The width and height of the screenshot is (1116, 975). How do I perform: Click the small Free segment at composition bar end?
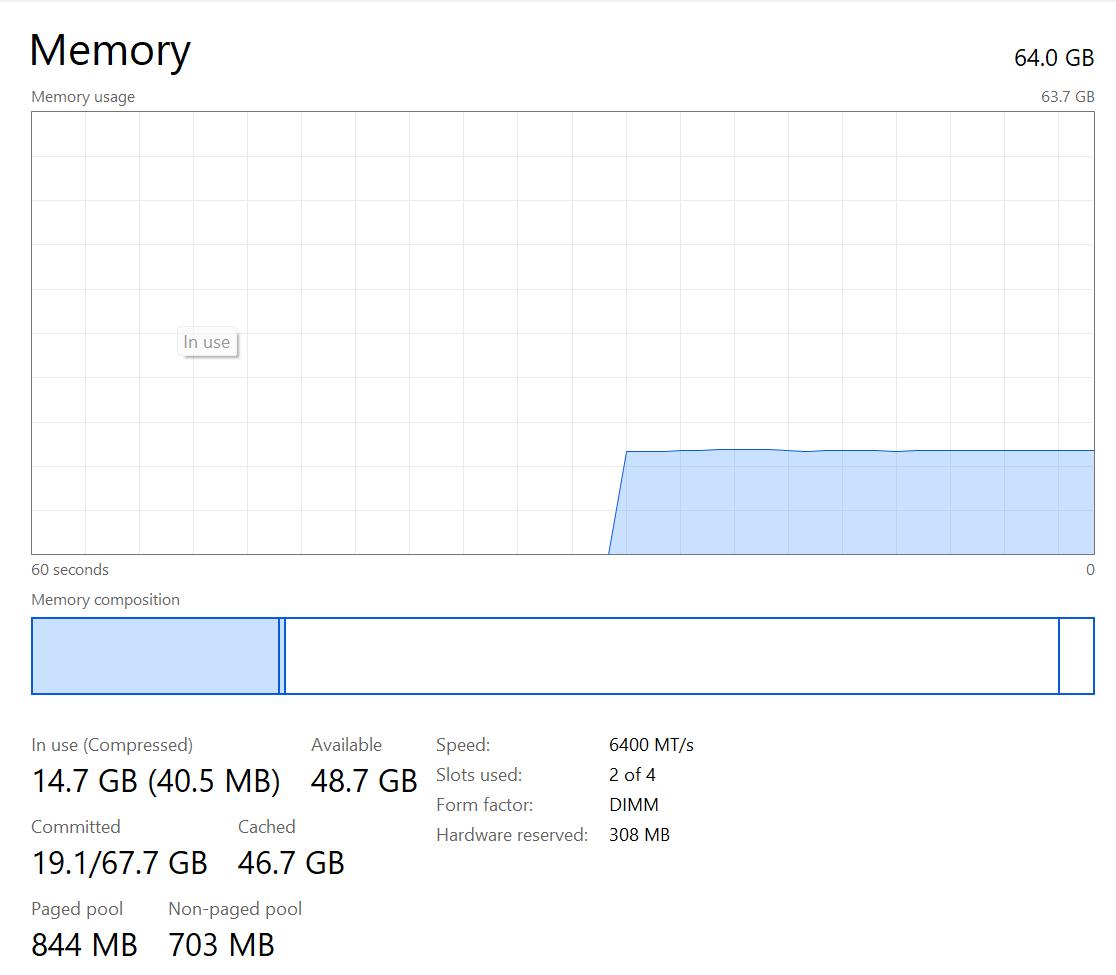pyautogui.click(x=1076, y=656)
